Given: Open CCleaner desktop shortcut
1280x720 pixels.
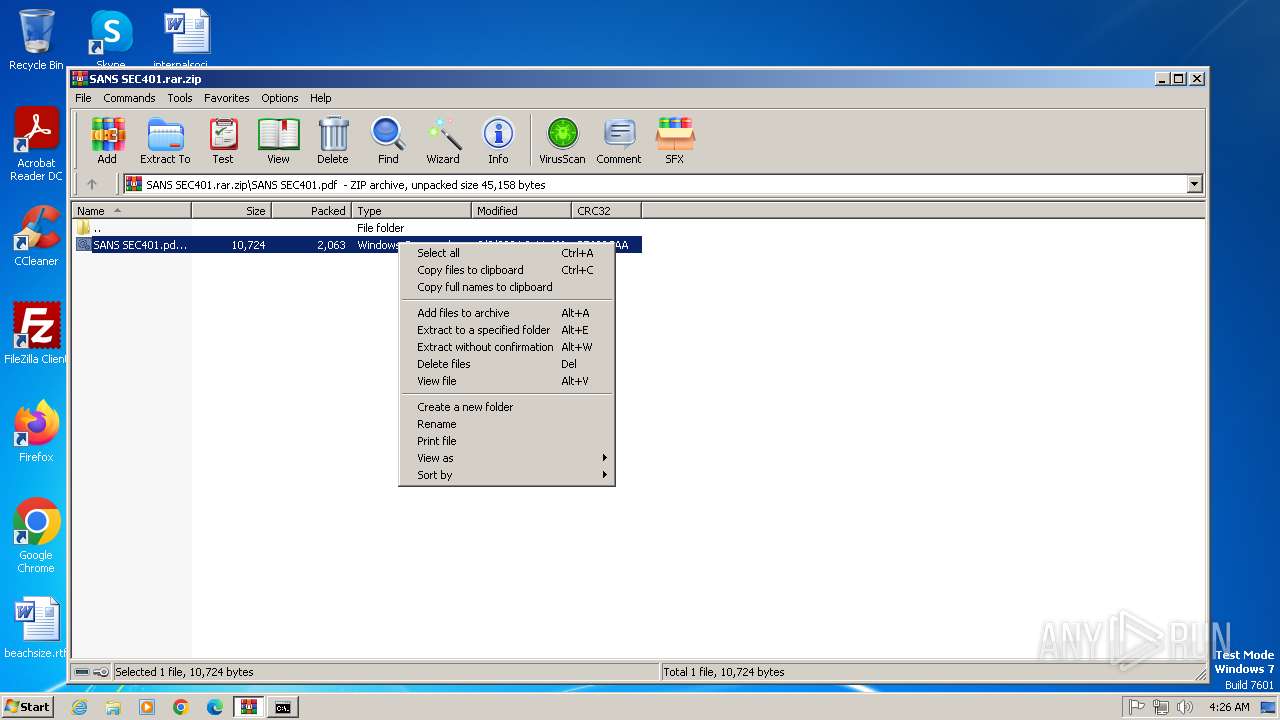Looking at the screenshot, I should pyautogui.click(x=36, y=236).
